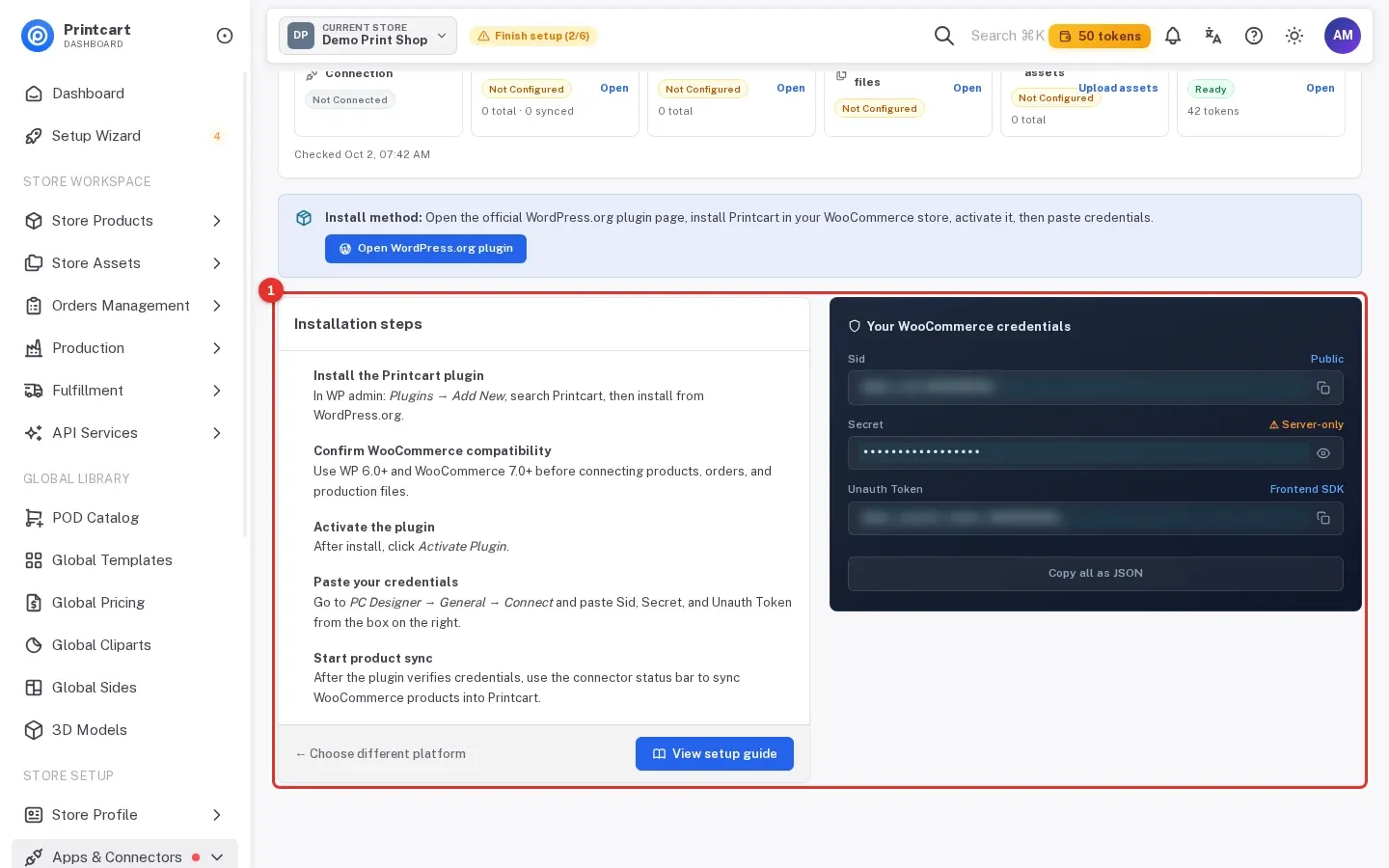Click the Search box

[x=1007, y=36]
